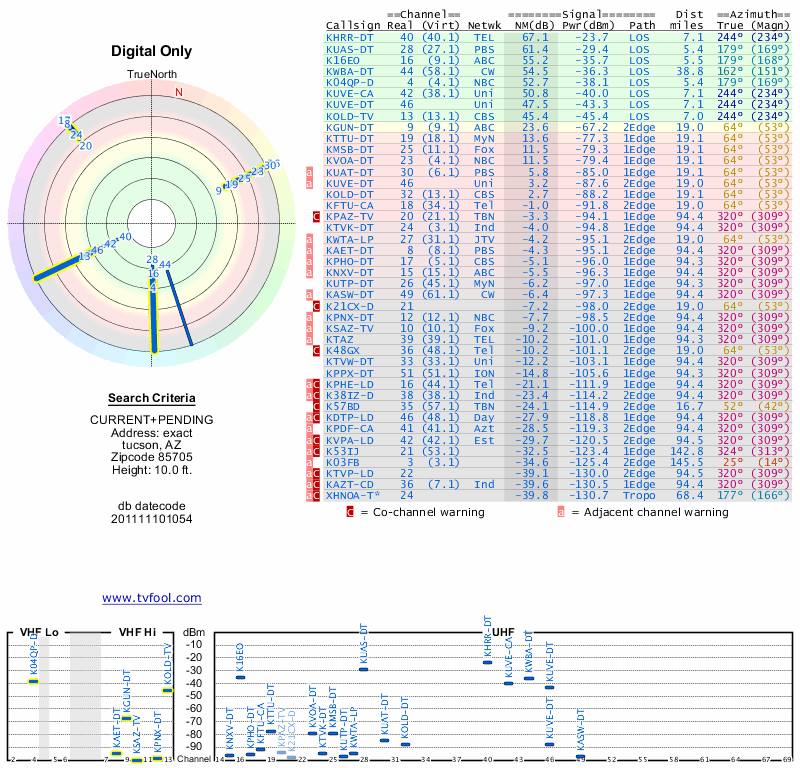Click the XHNOA-T callsign

click(x=353, y=496)
